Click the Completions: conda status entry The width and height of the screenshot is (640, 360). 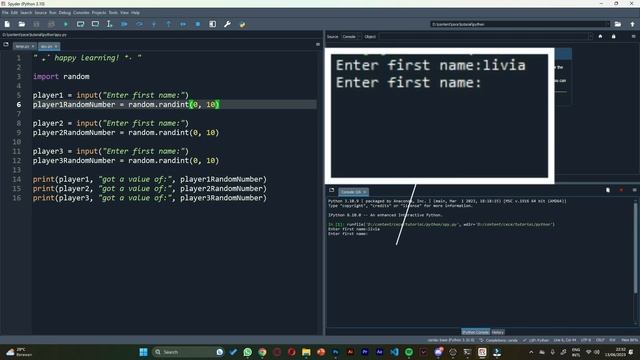(x=498, y=340)
